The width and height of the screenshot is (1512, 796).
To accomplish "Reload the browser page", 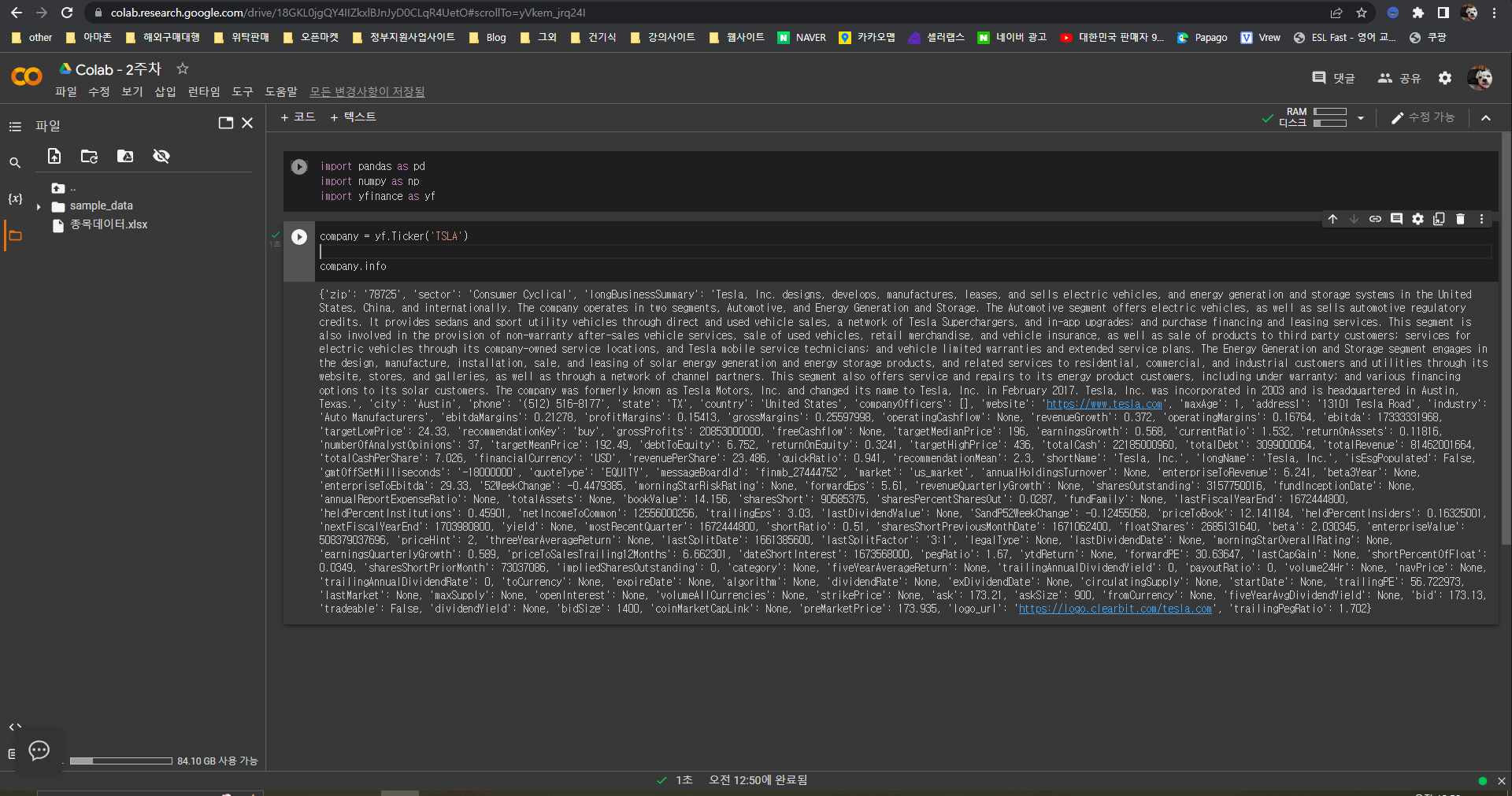I will point(67,13).
